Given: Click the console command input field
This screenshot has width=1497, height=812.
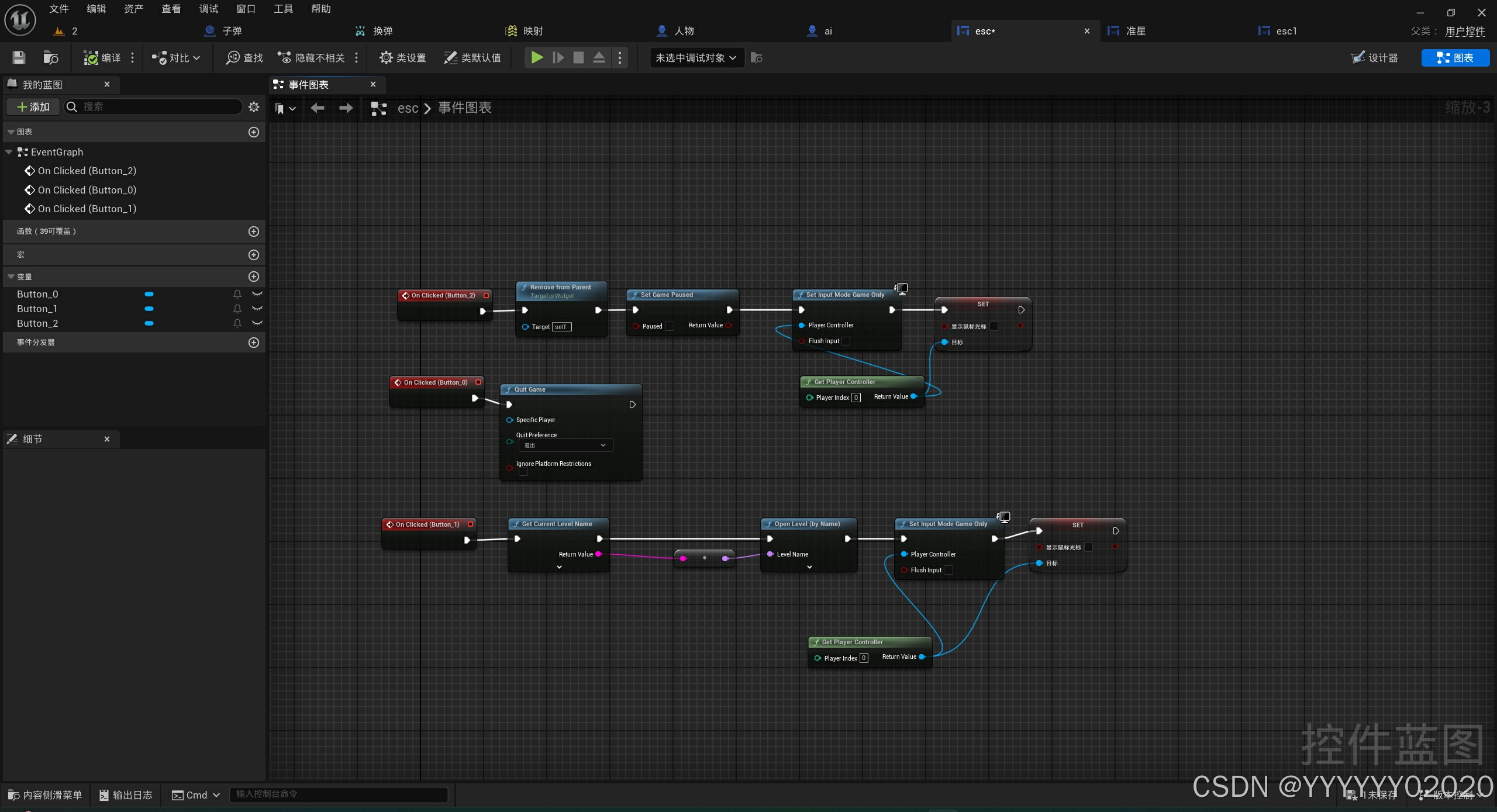Looking at the screenshot, I should pos(339,794).
